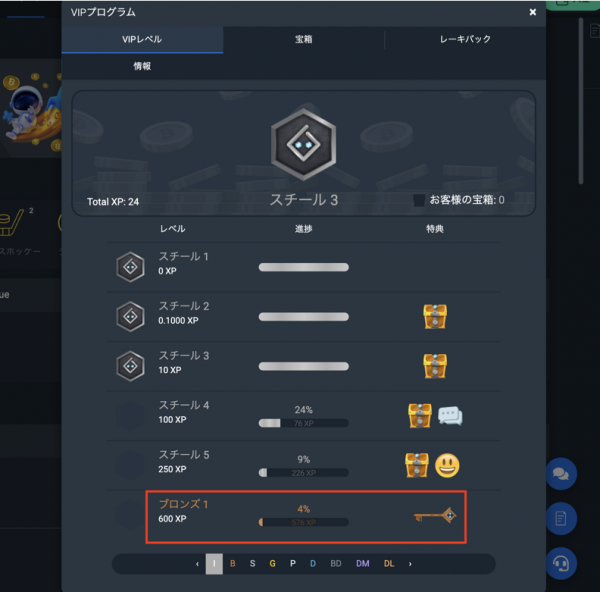This screenshot has width=600, height=592.
Task: Click the Steel 1 level badge icon
Action: pos(130,267)
